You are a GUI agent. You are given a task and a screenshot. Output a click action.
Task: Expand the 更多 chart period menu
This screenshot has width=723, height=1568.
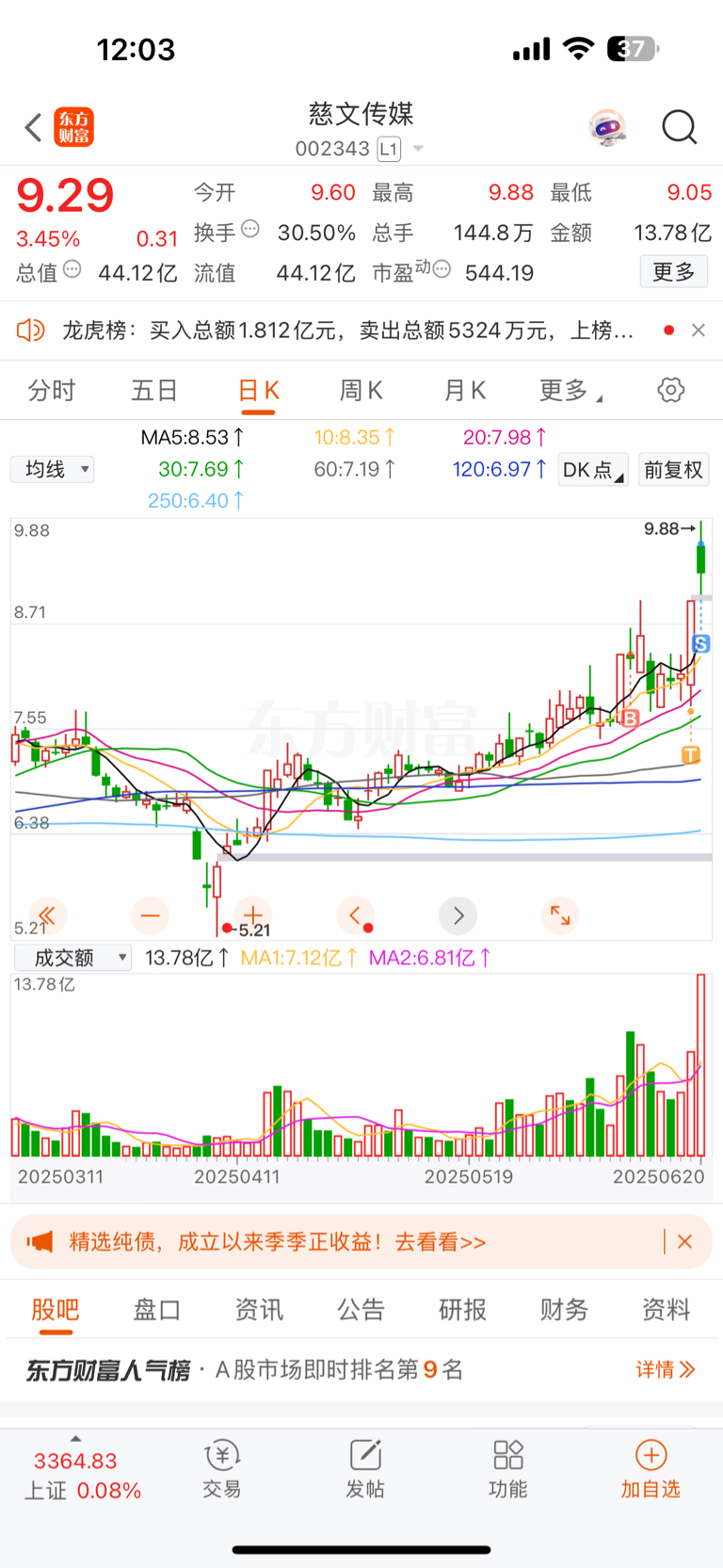570,390
